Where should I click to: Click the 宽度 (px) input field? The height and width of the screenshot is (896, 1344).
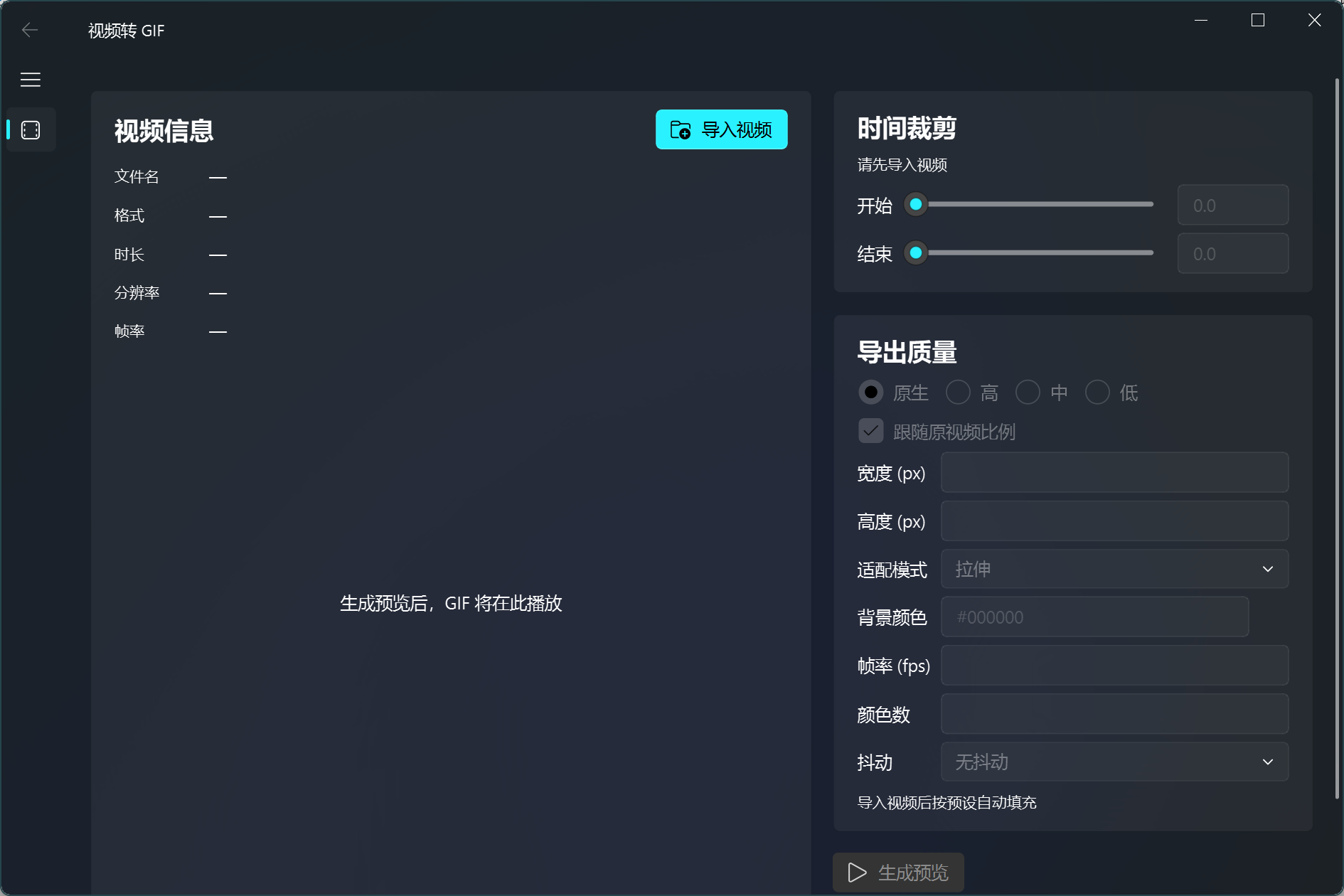pos(1114,472)
